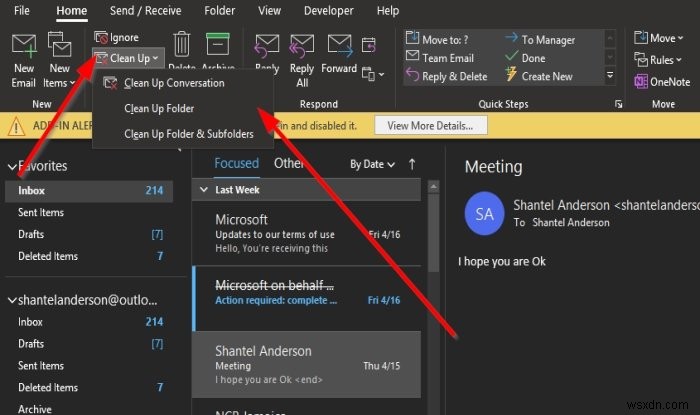Click the SA sender avatar
Viewport: 700px width, 415px height.
[x=484, y=214]
